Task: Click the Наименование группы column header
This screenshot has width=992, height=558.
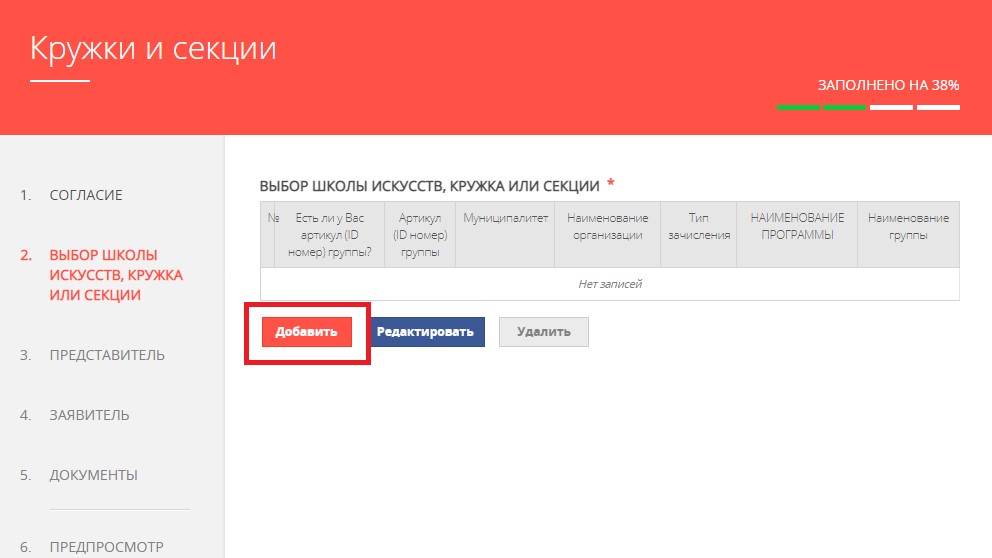Action: [x=908, y=227]
